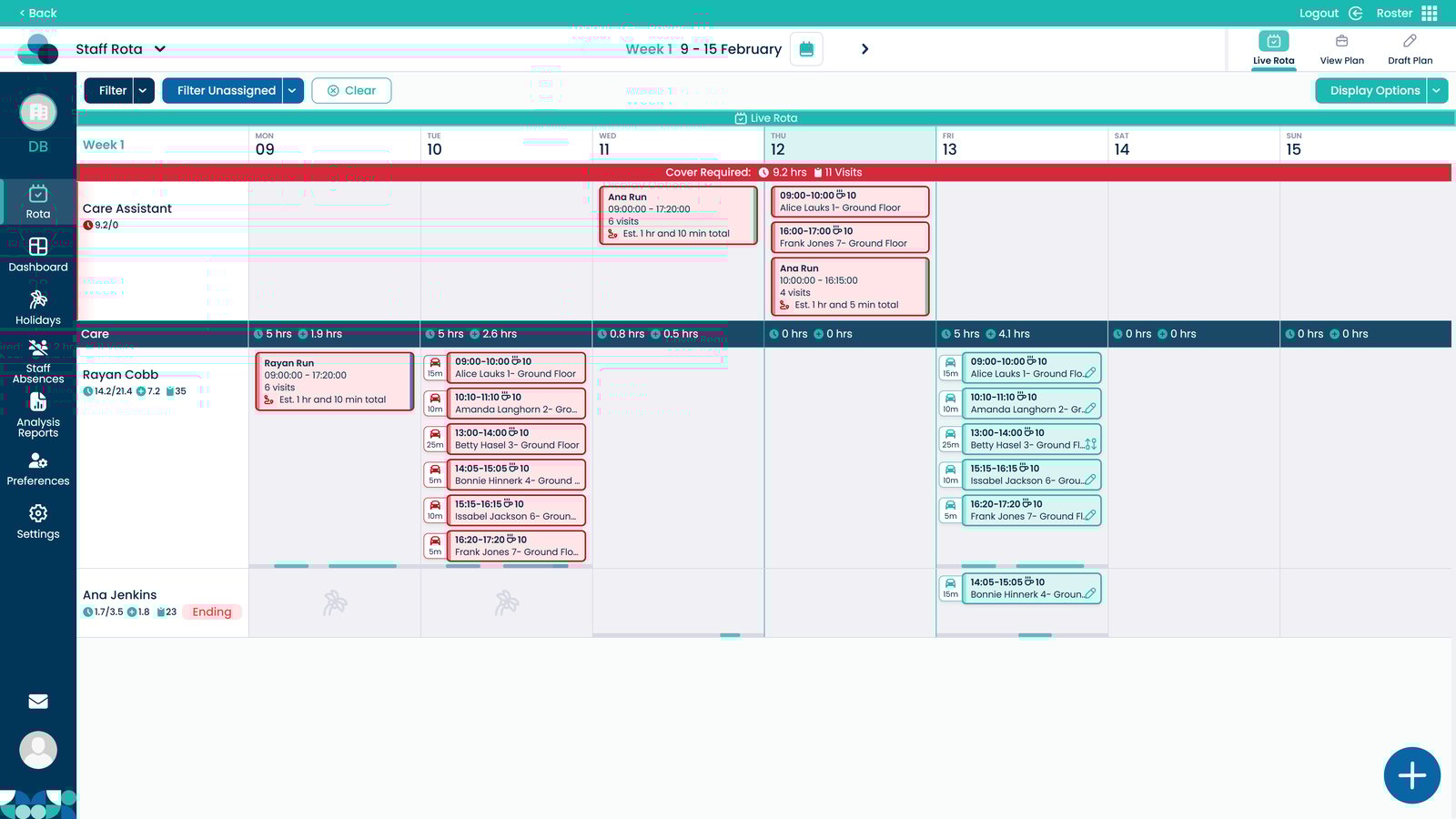Image resolution: width=1456 pixels, height=819 pixels.
Task: Click the Cover Required banner text
Action: tap(708, 172)
